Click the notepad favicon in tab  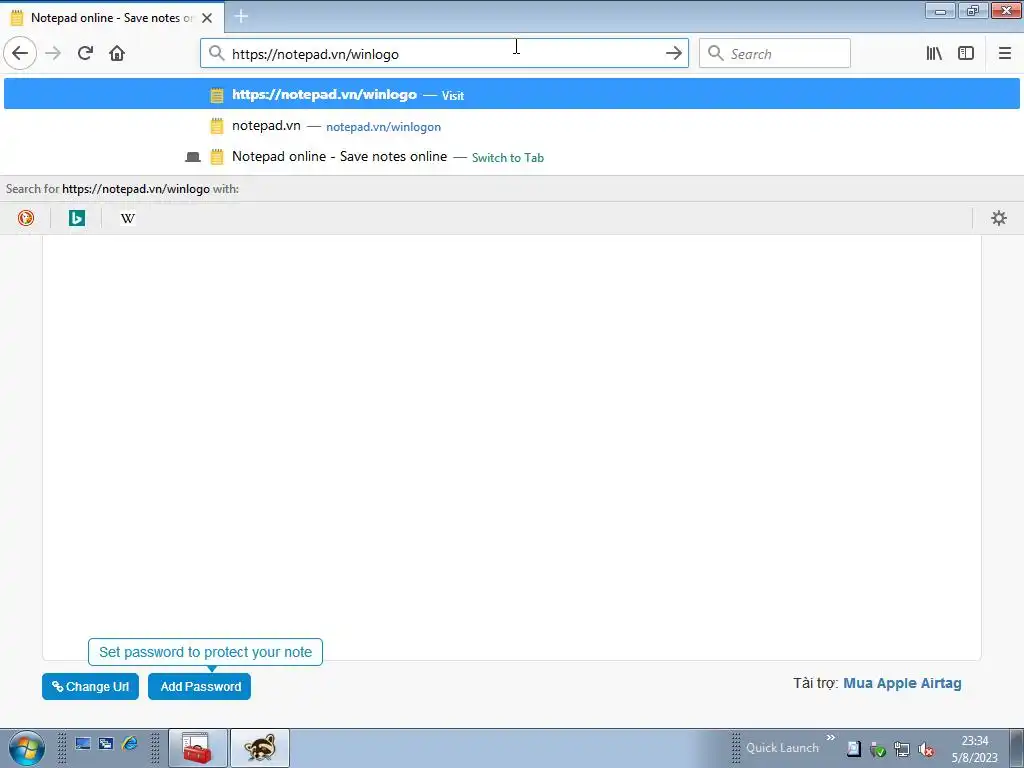pos(17,18)
